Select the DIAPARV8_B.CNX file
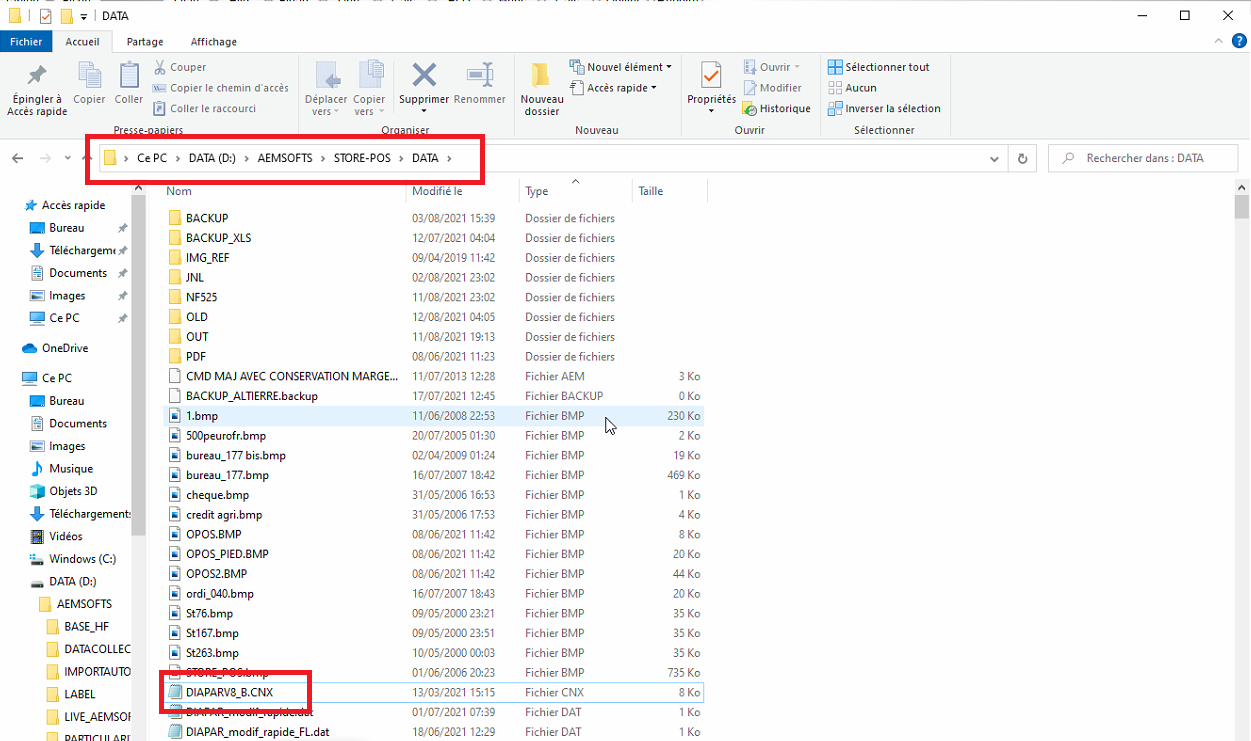This screenshot has height=741, width=1251. [x=229, y=692]
